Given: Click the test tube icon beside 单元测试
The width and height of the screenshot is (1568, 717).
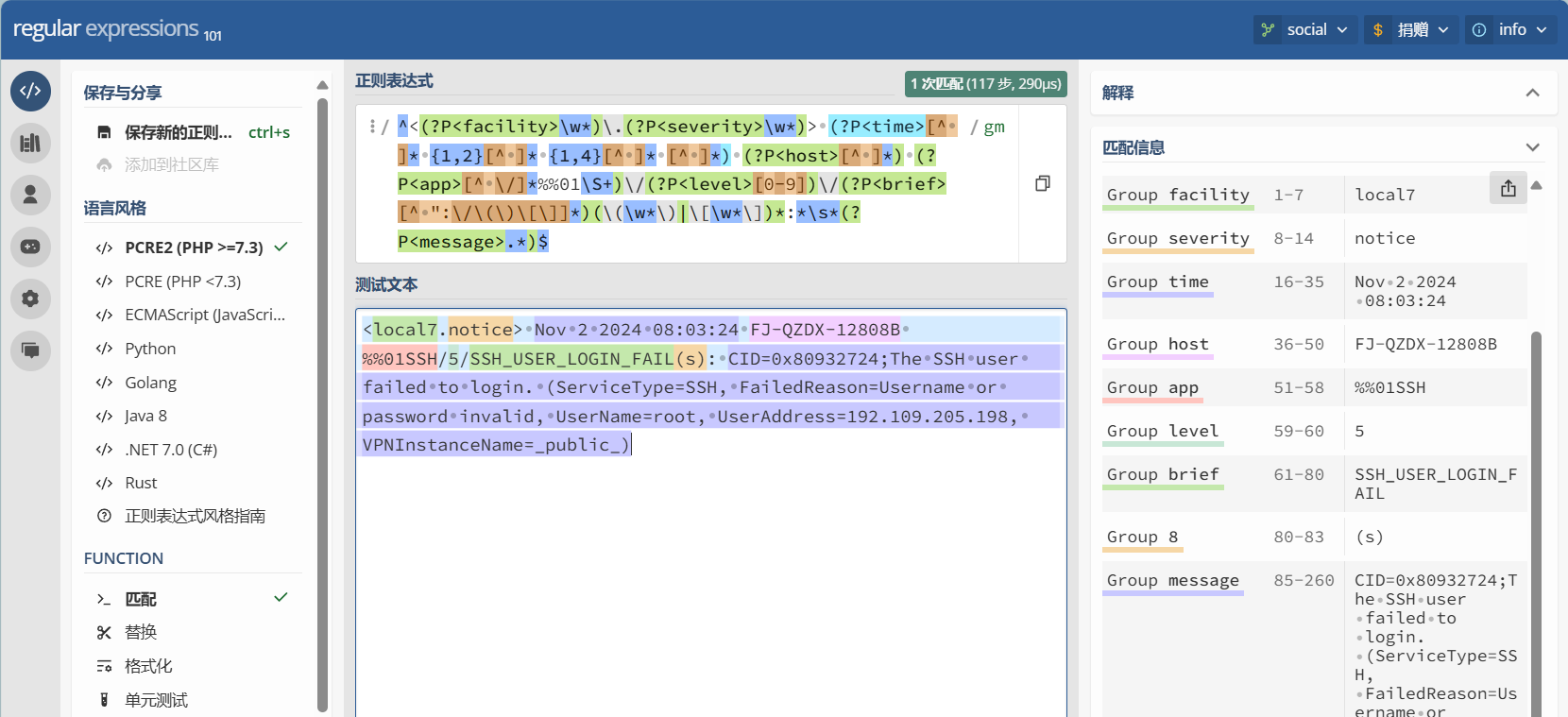Looking at the screenshot, I should (104, 700).
